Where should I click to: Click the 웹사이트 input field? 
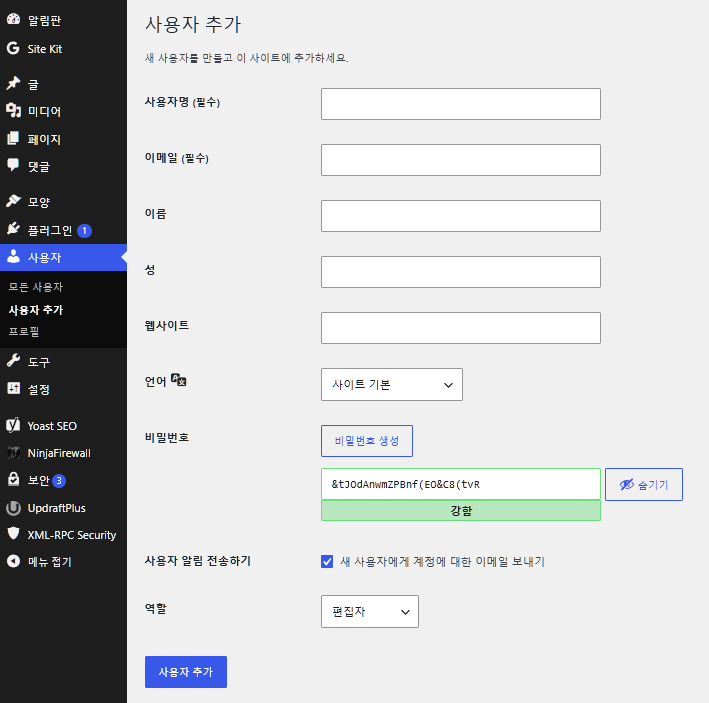click(461, 328)
